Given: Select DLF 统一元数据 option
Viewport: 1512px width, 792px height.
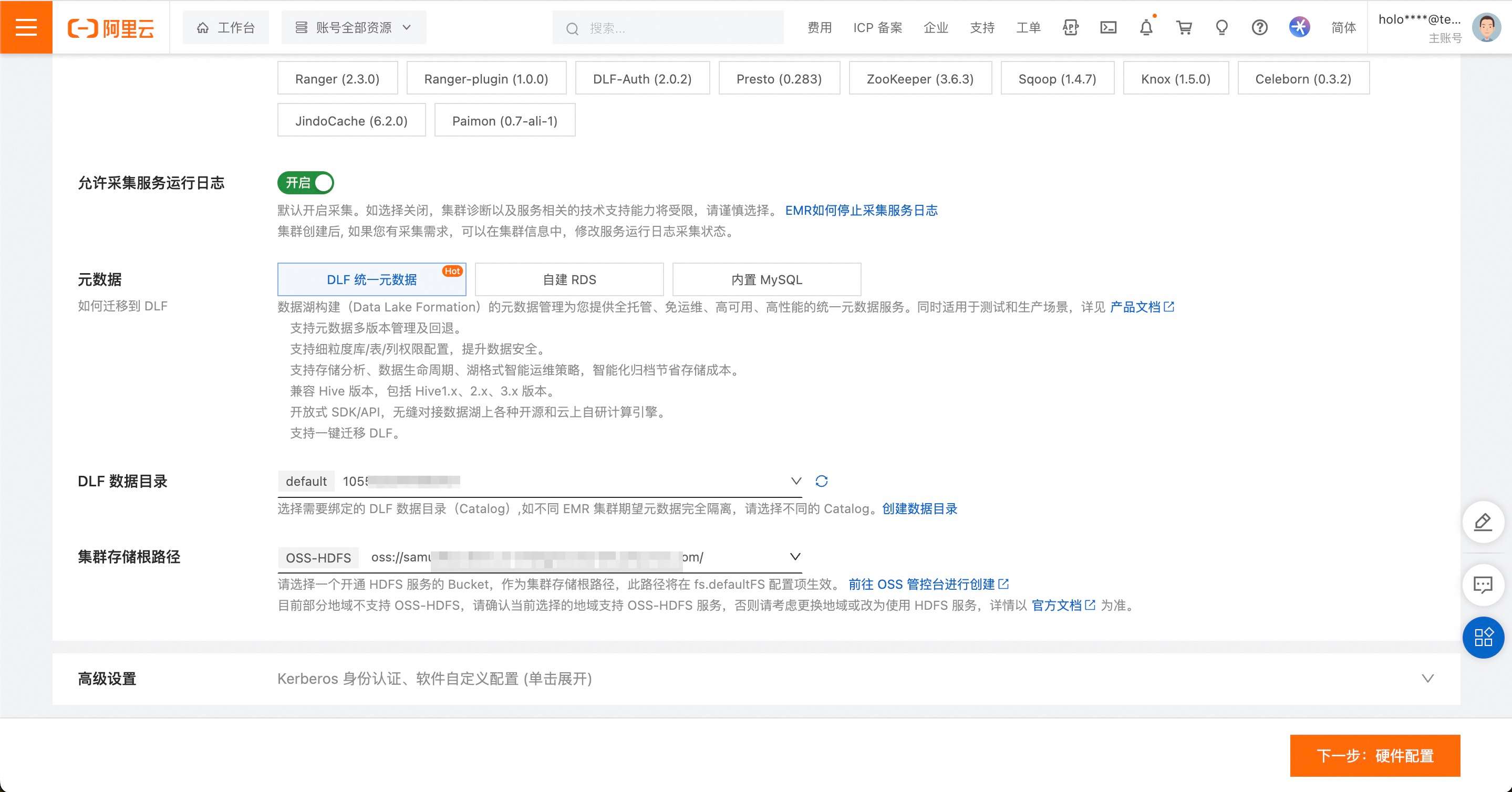Looking at the screenshot, I should click(371, 279).
